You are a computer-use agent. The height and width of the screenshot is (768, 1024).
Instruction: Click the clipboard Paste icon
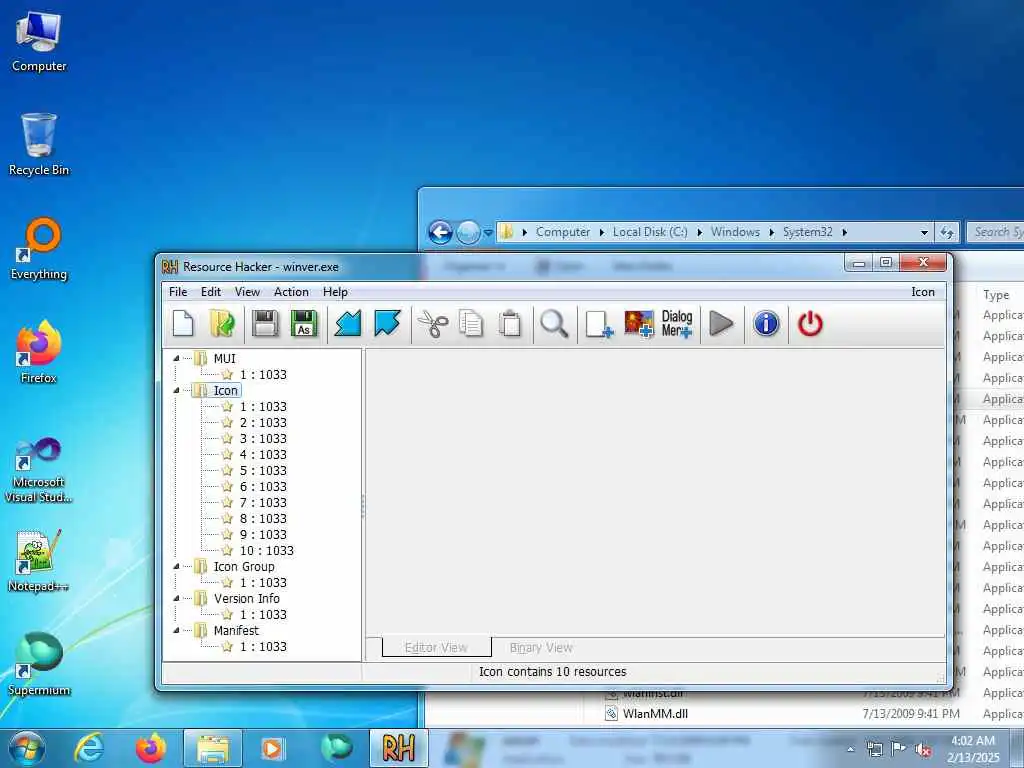coord(510,323)
